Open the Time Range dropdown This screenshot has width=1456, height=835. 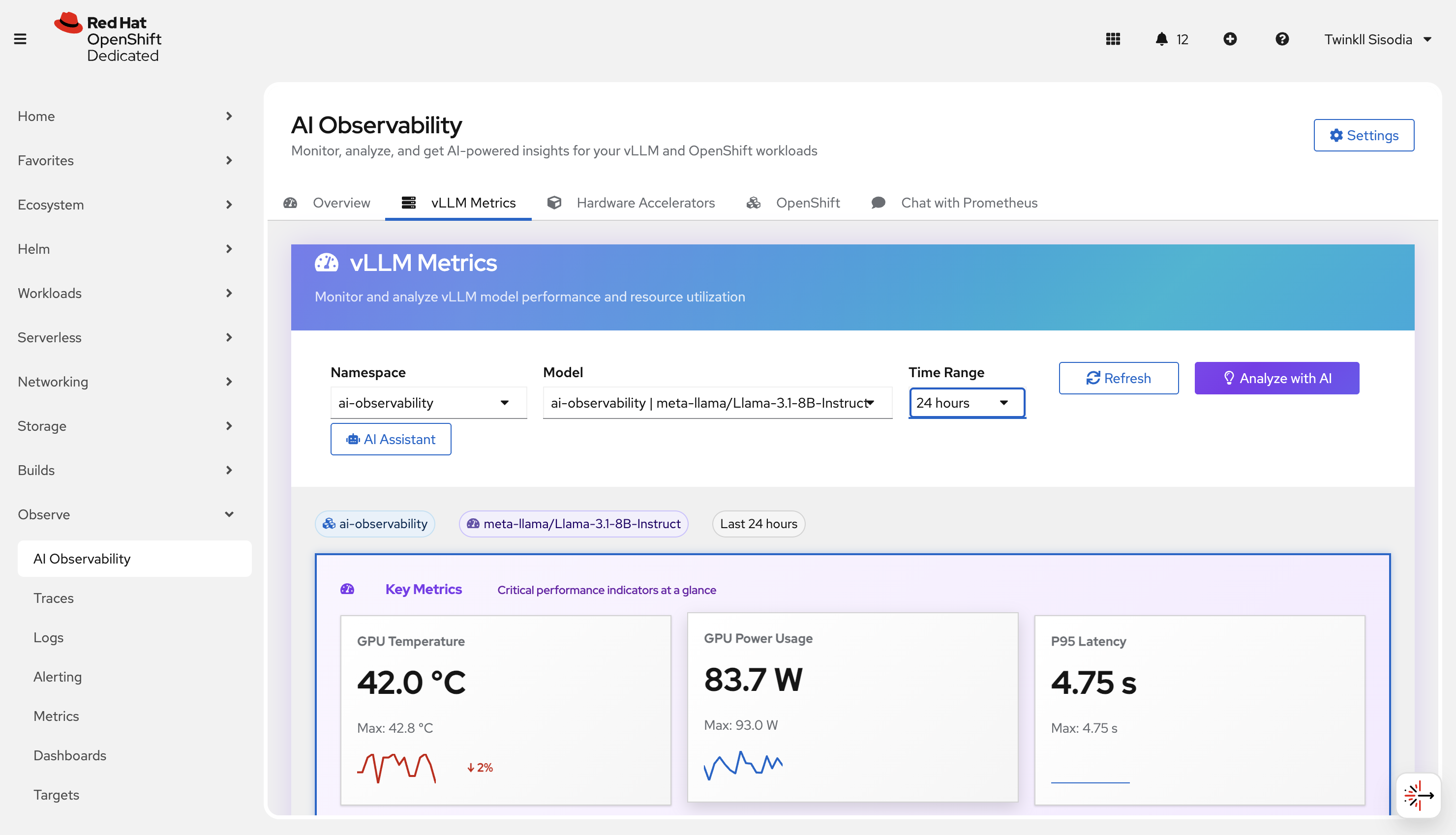(966, 403)
